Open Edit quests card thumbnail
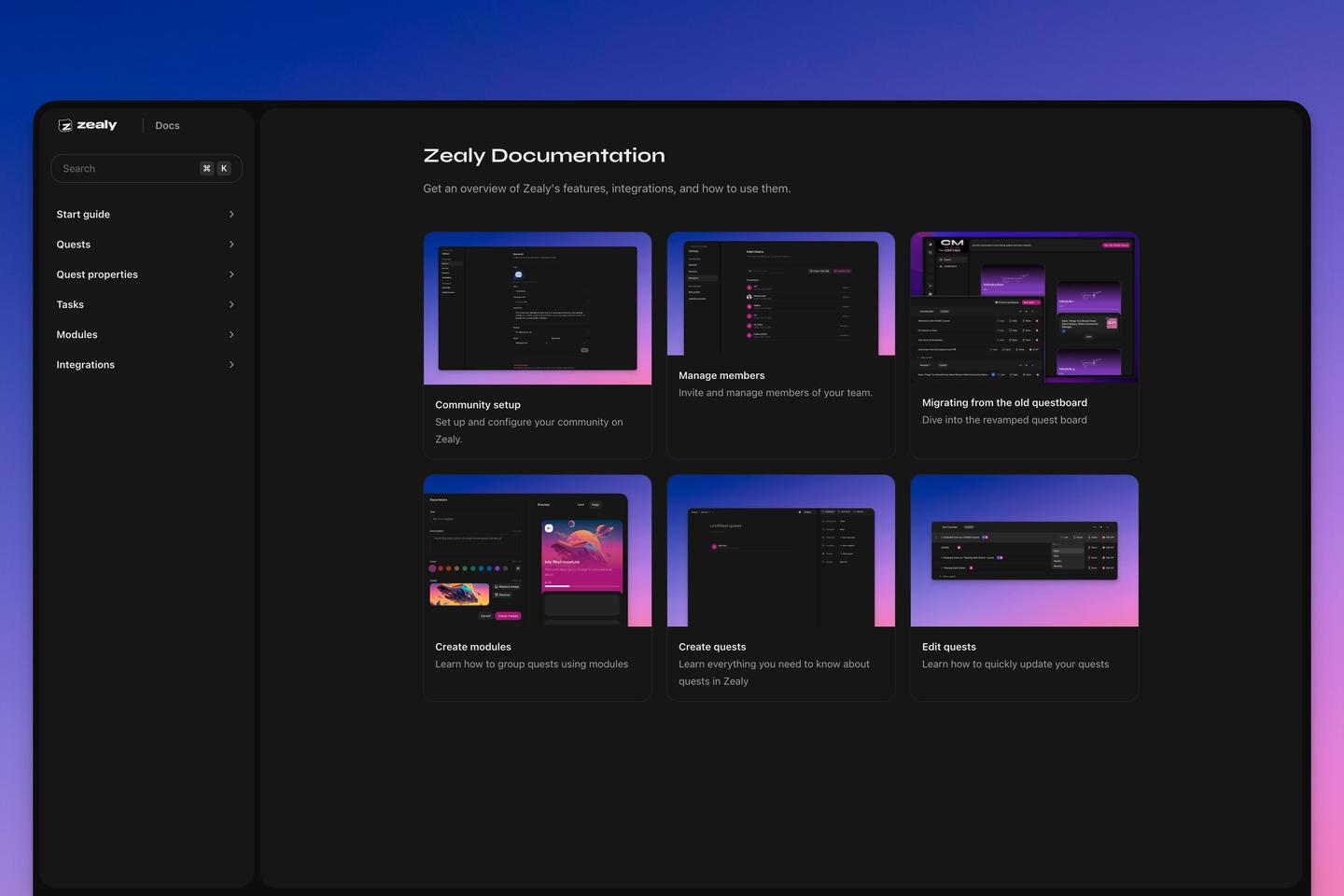Screen dimensions: 1344x896 1025,551
